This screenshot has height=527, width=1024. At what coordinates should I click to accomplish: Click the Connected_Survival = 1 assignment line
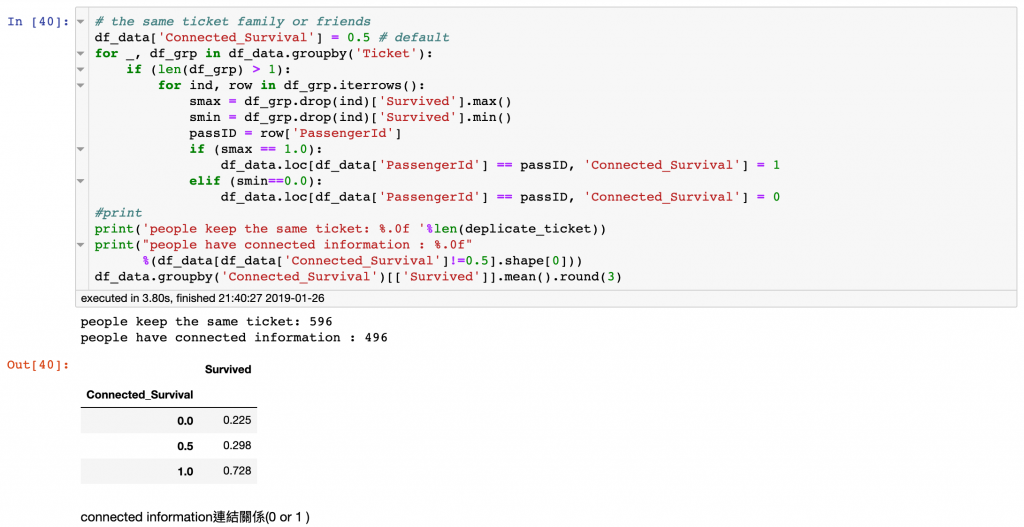500,165
